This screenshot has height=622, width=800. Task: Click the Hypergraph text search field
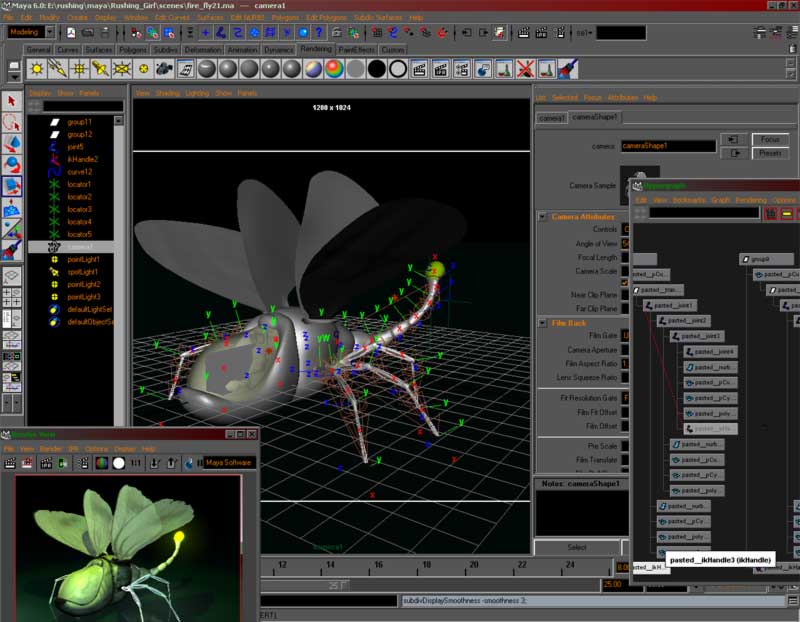click(704, 213)
